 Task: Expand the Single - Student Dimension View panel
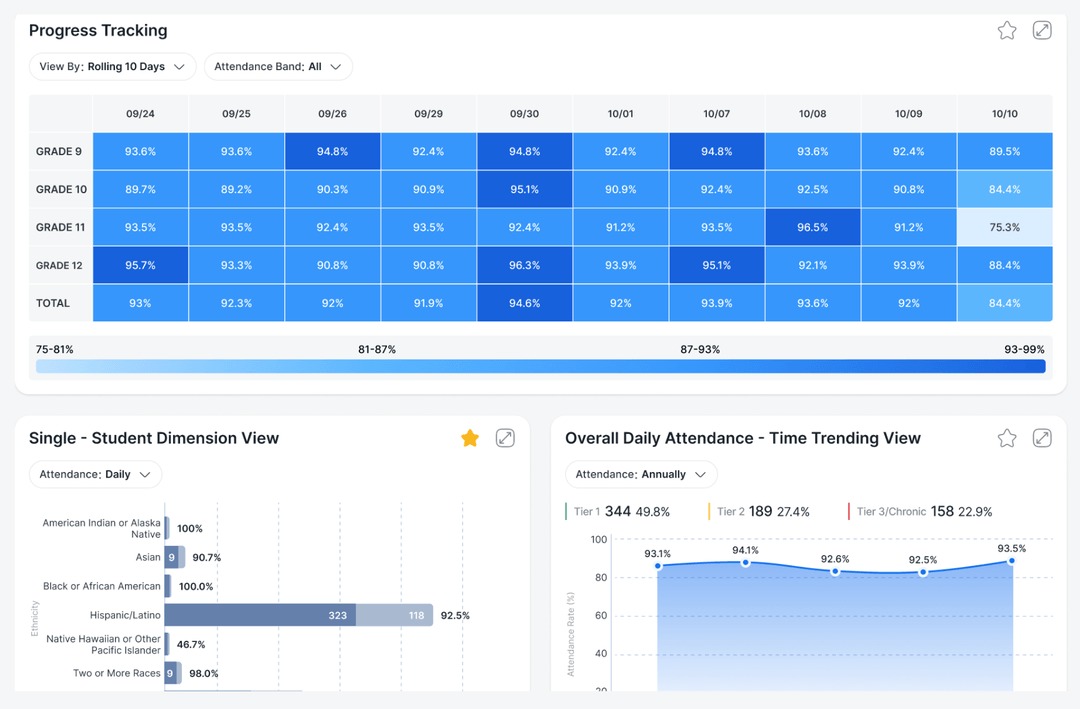tap(506, 438)
